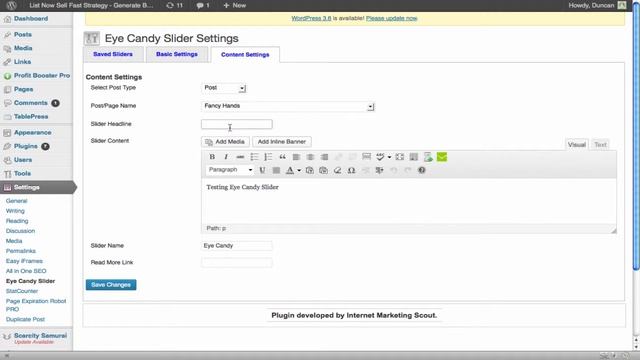Click the resize handle of the editor
Image resolution: width=640 pixels, height=360 pixels.
point(613,231)
